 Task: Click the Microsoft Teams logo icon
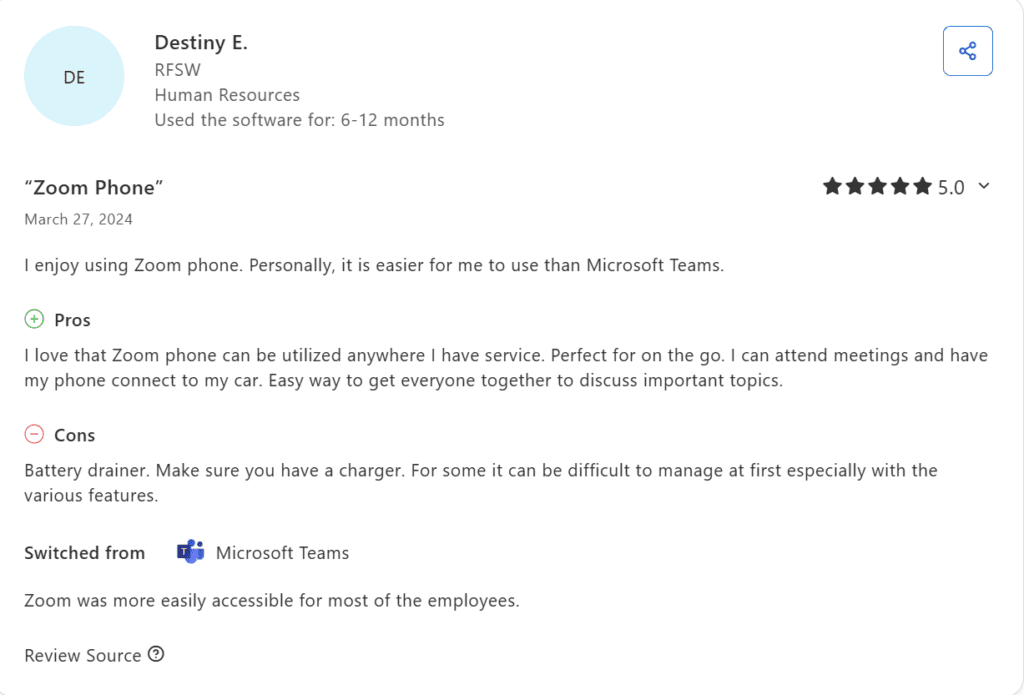(191, 552)
